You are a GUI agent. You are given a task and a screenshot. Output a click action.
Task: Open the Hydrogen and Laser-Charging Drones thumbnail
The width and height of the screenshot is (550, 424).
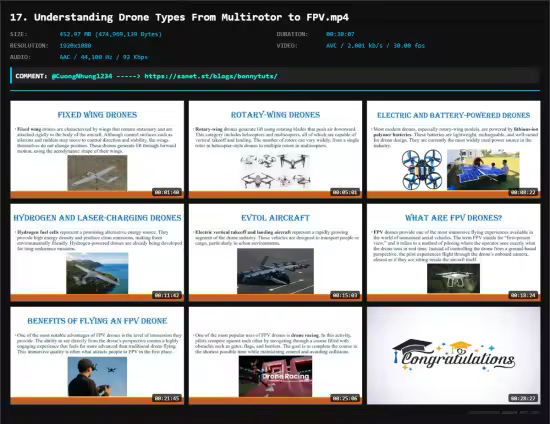[97, 253]
